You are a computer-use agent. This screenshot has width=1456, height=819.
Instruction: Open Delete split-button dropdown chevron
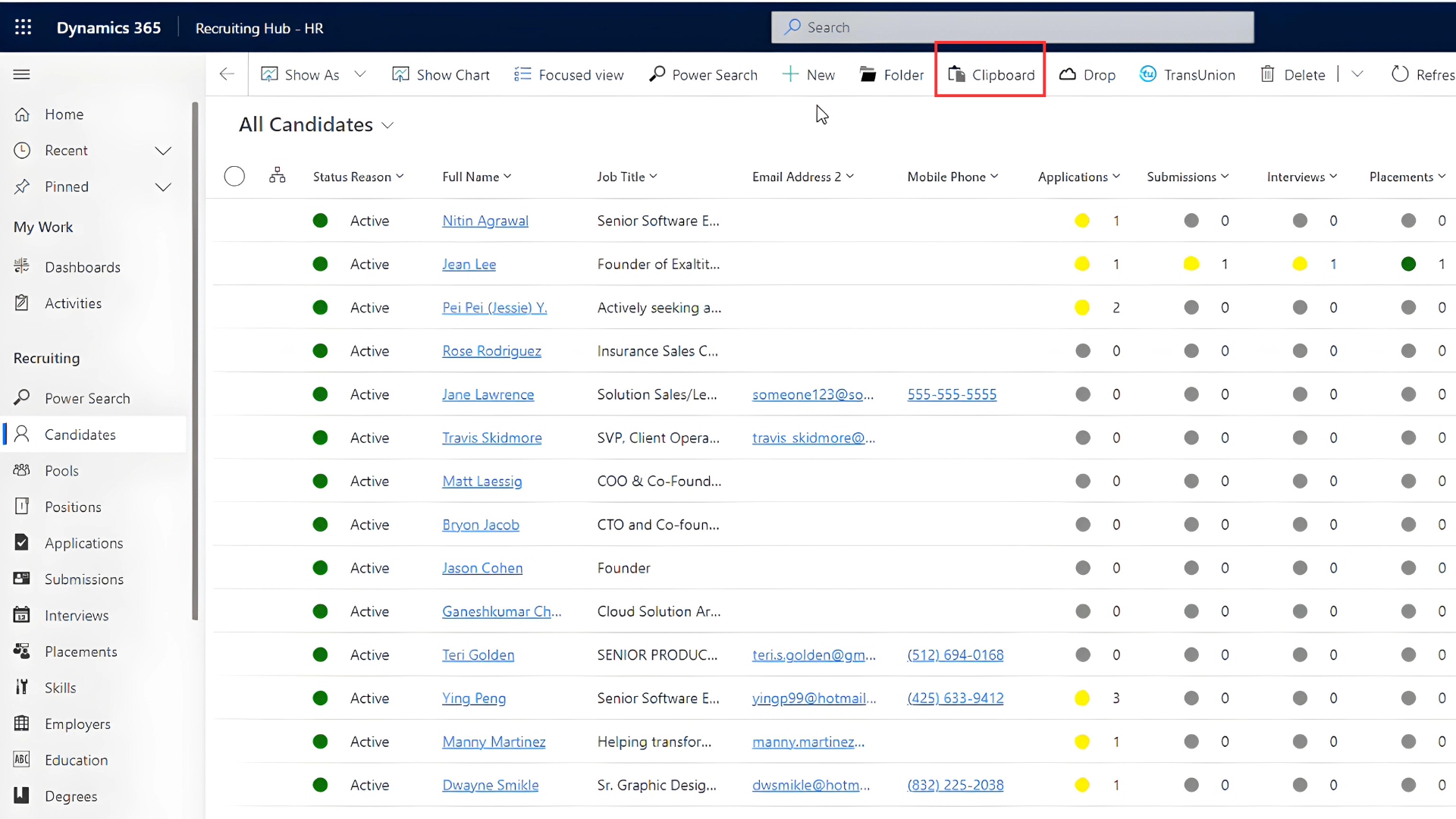click(1357, 74)
